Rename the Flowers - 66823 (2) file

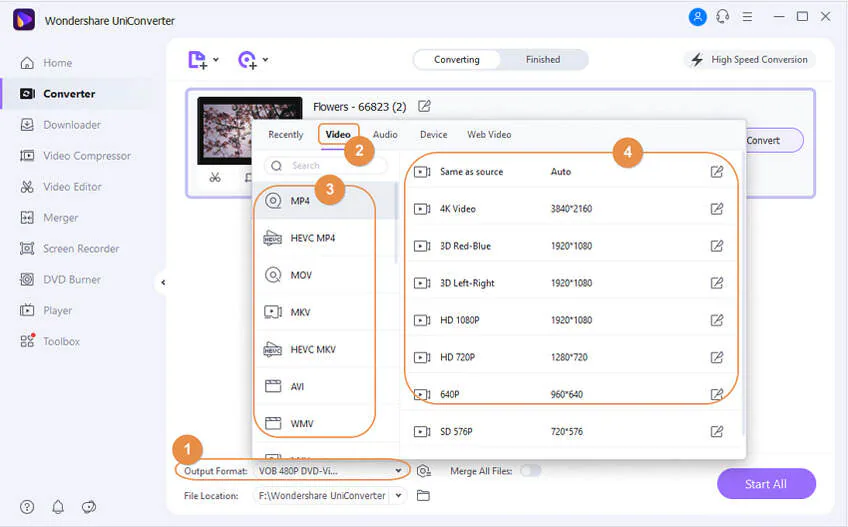coord(425,106)
